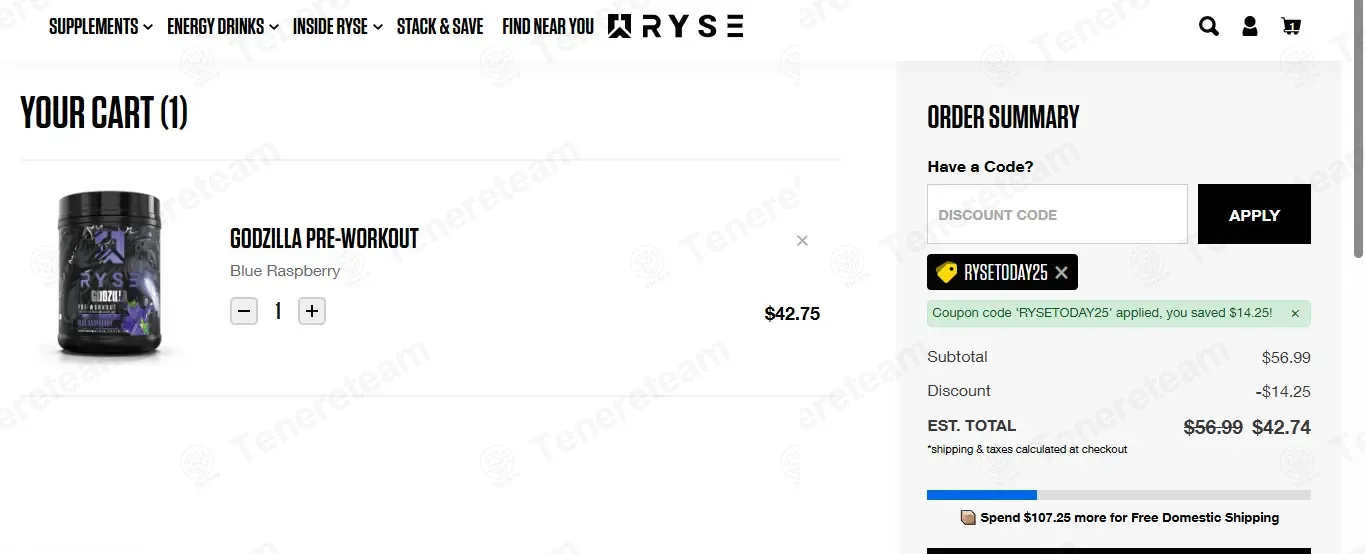Open the Find Near You page
The image size is (1365, 554).
coord(548,27)
